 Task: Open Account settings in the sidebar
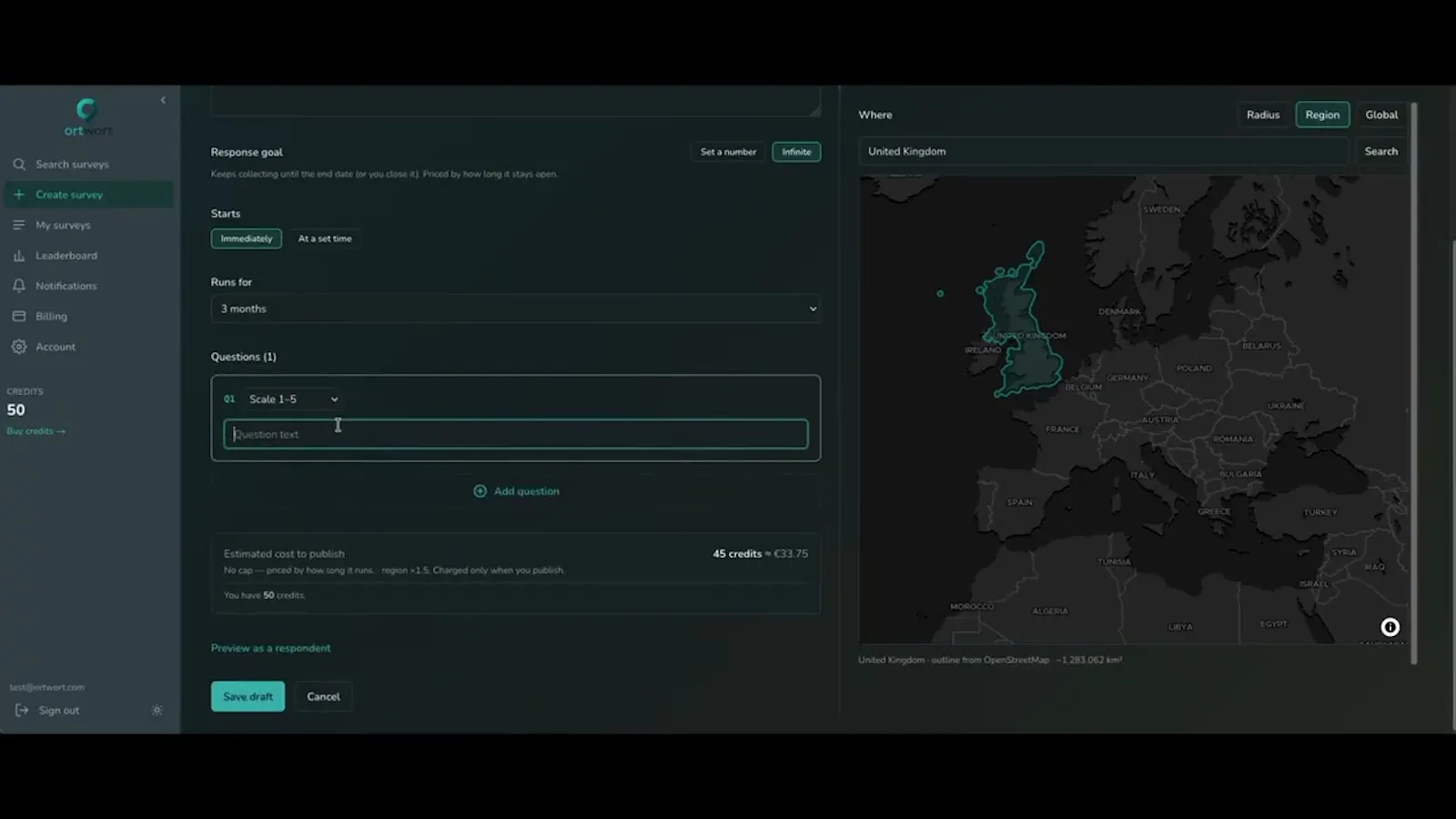89,347
